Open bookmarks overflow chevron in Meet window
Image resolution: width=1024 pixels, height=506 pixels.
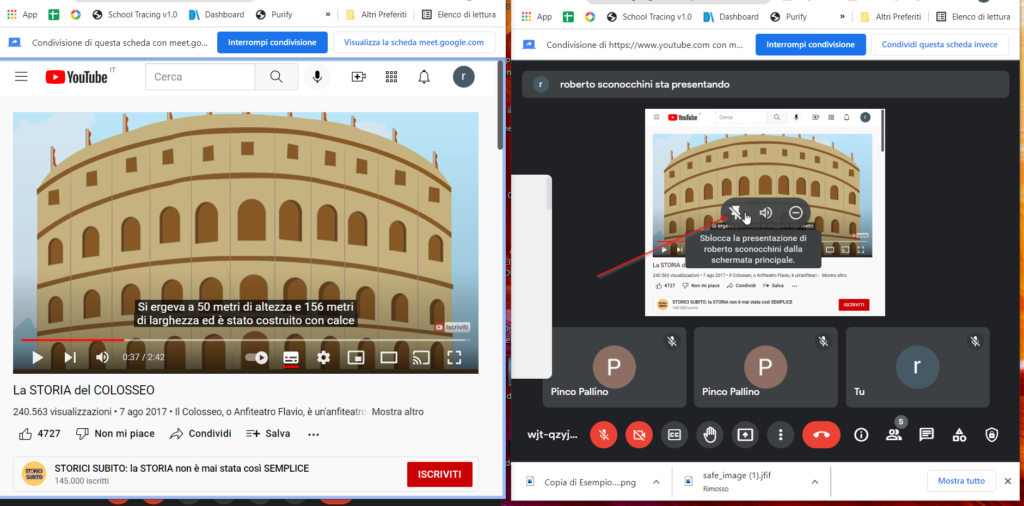[842, 16]
